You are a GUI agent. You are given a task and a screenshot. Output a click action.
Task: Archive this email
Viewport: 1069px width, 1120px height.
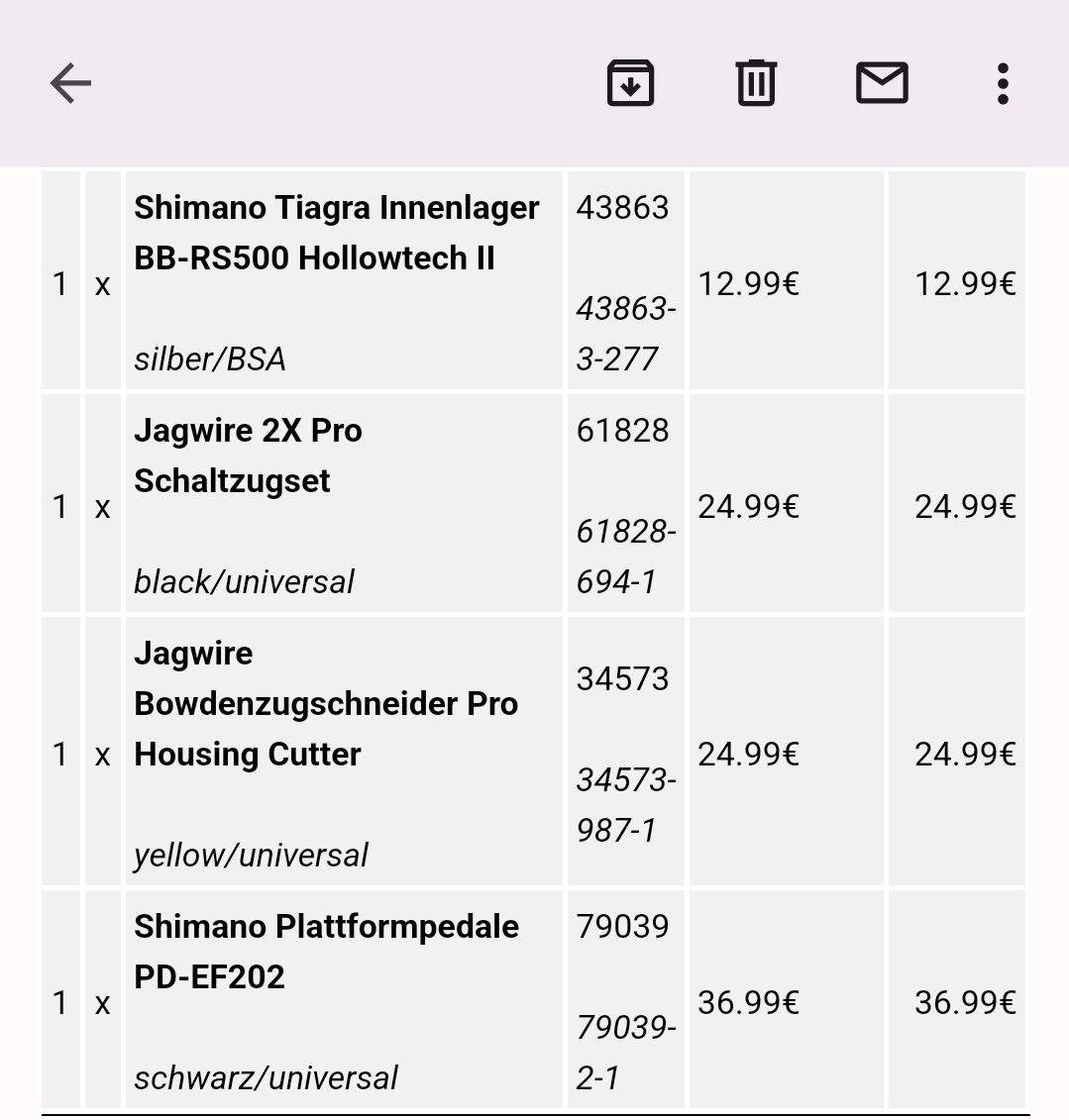(x=630, y=83)
